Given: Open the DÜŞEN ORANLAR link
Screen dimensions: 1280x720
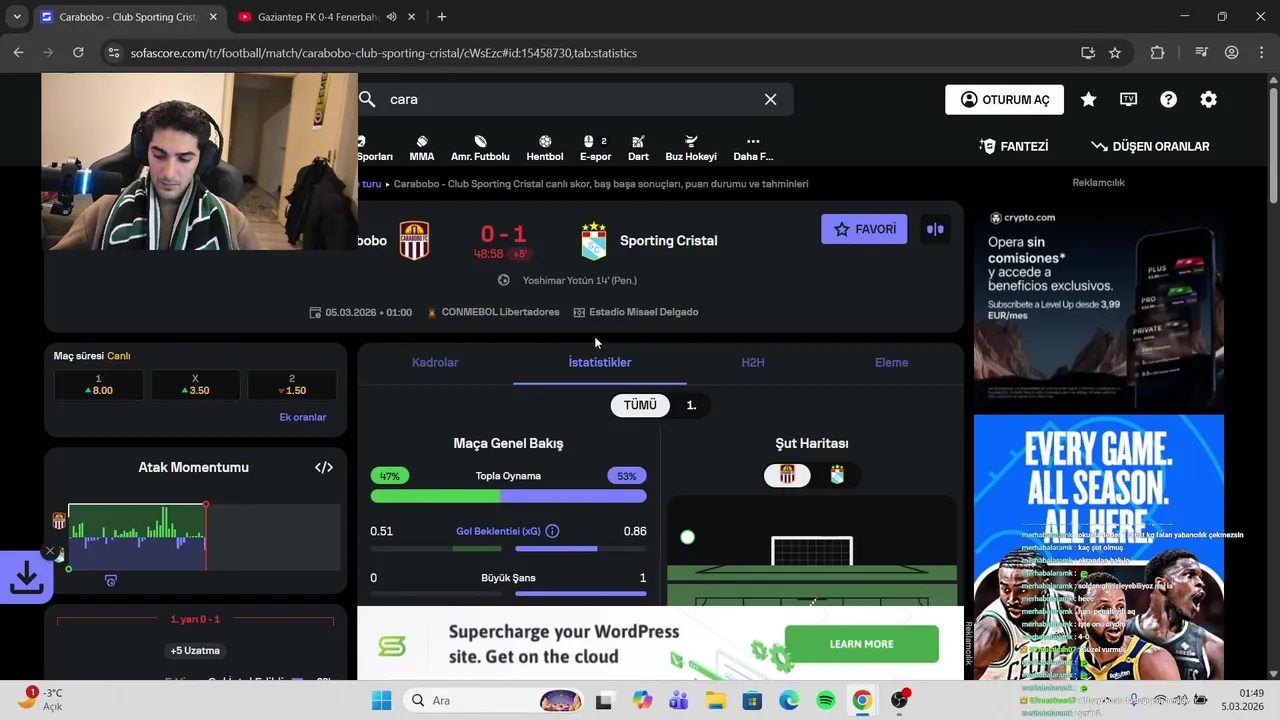Looking at the screenshot, I should (1150, 146).
